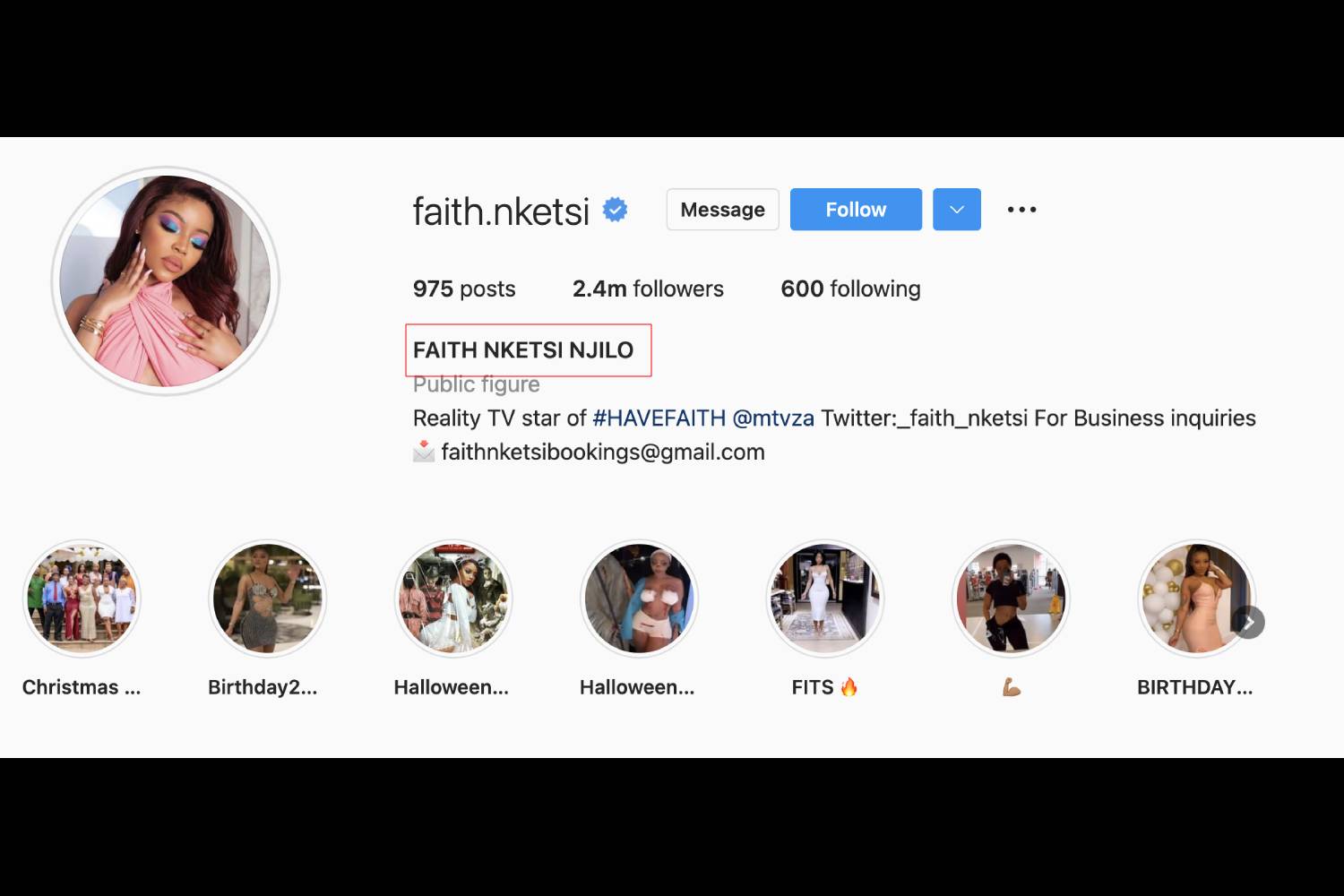Image resolution: width=1344 pixels, height=896 pixels.
Task: Click the blue verified badge icon
Action: point(615,210)
